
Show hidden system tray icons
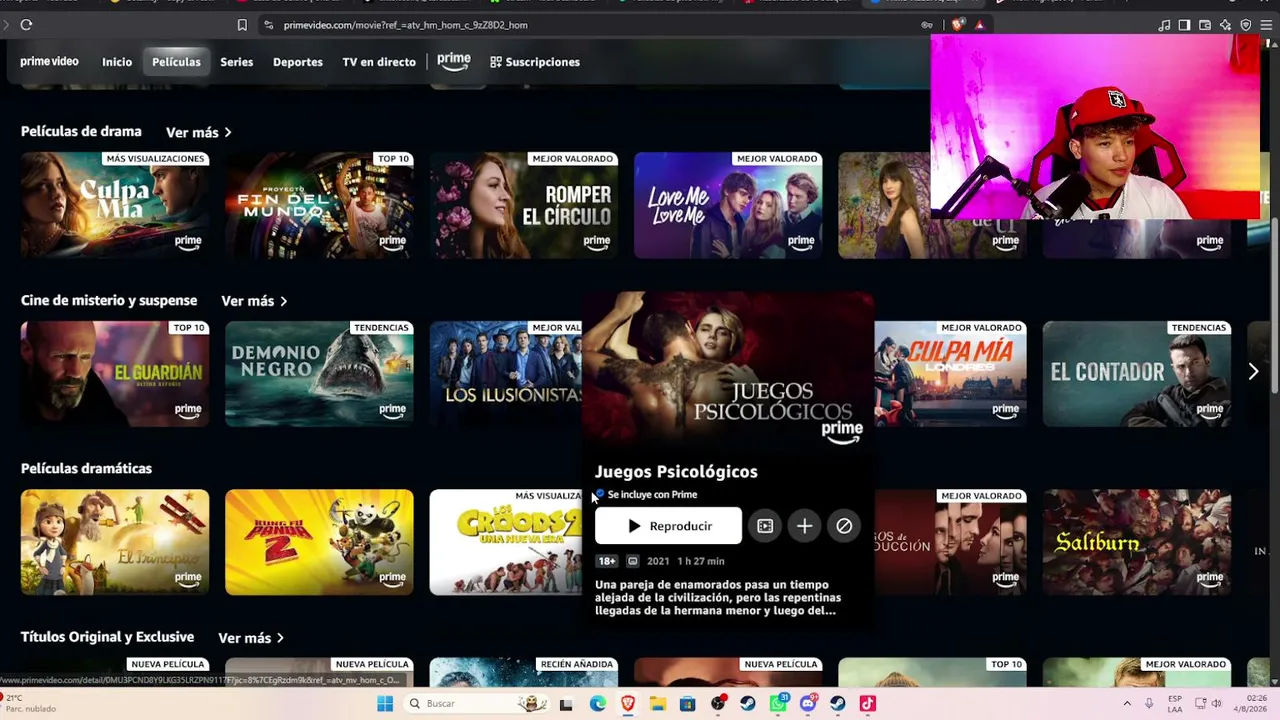coord(1127,704)
